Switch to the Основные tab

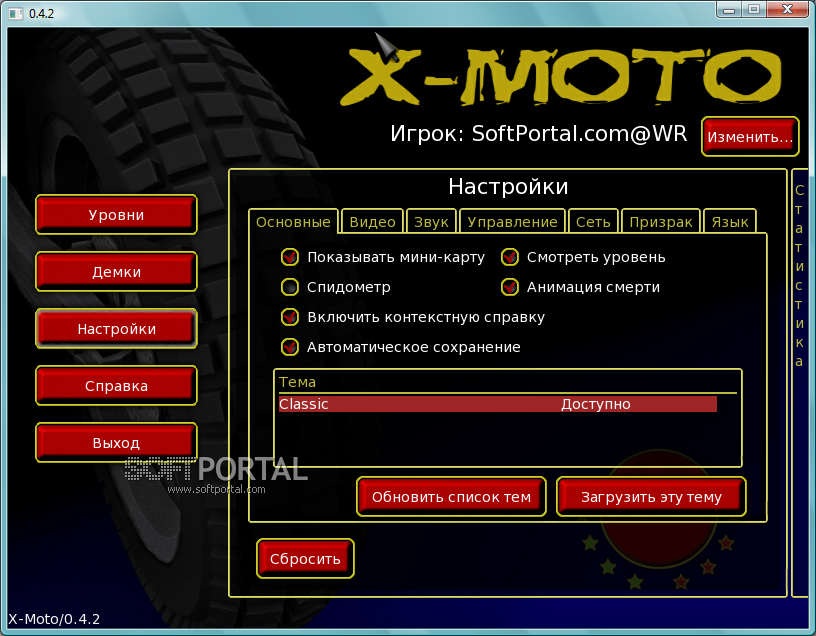(294, 222)
